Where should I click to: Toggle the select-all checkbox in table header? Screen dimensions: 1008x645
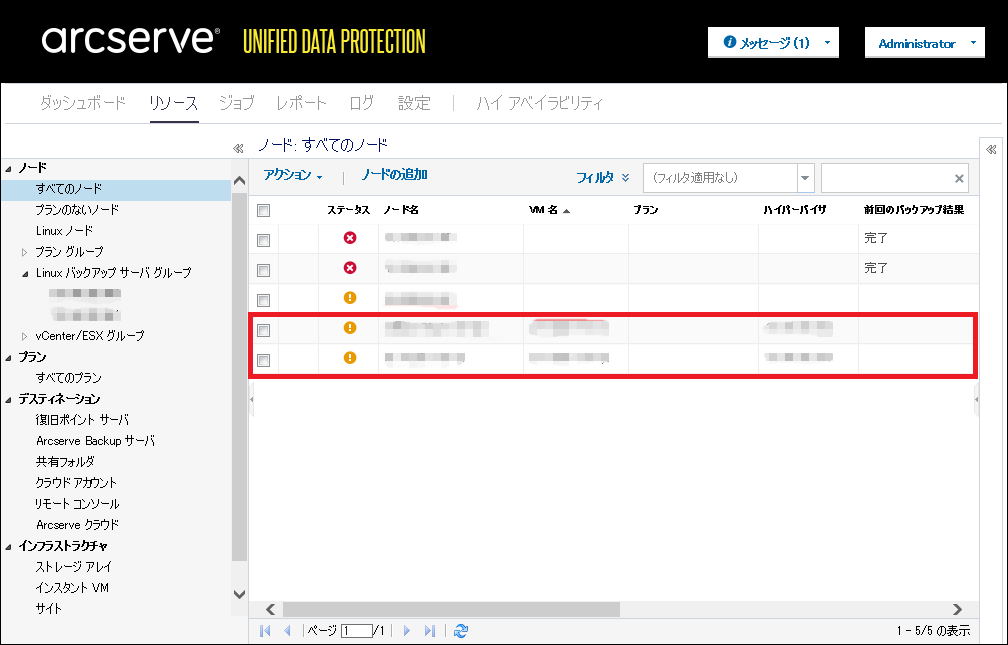(x=264, y=210)
